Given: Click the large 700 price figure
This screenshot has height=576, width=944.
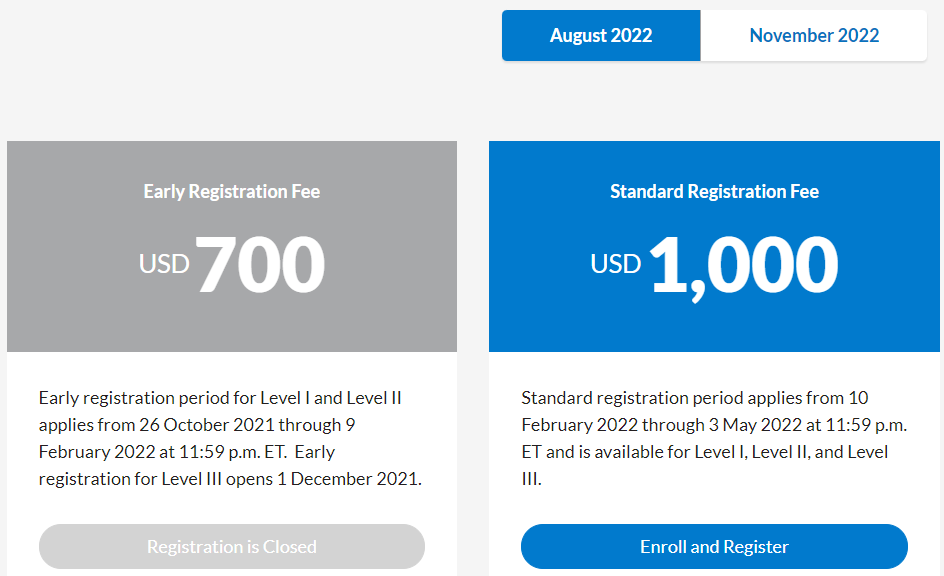Looking at the screenshot, I should (261, 265).
